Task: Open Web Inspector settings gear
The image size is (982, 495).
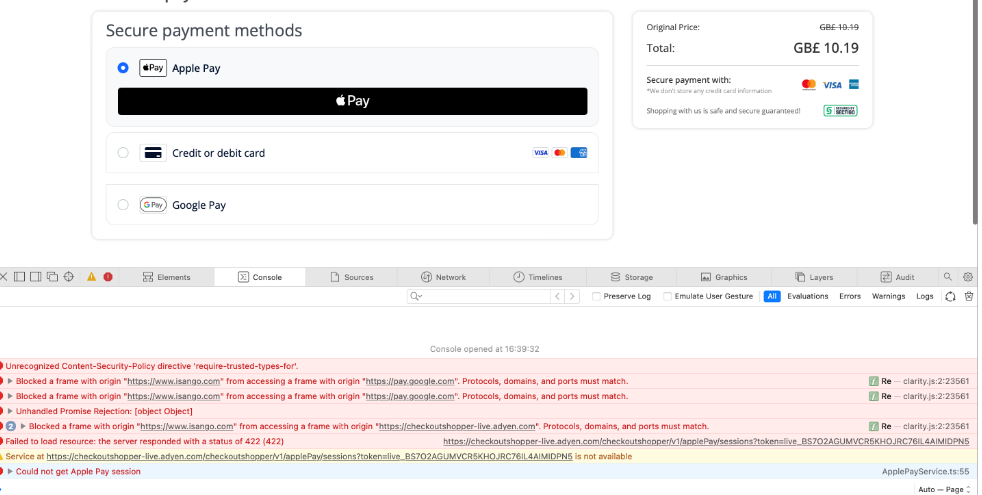Action: click(968, 277)
